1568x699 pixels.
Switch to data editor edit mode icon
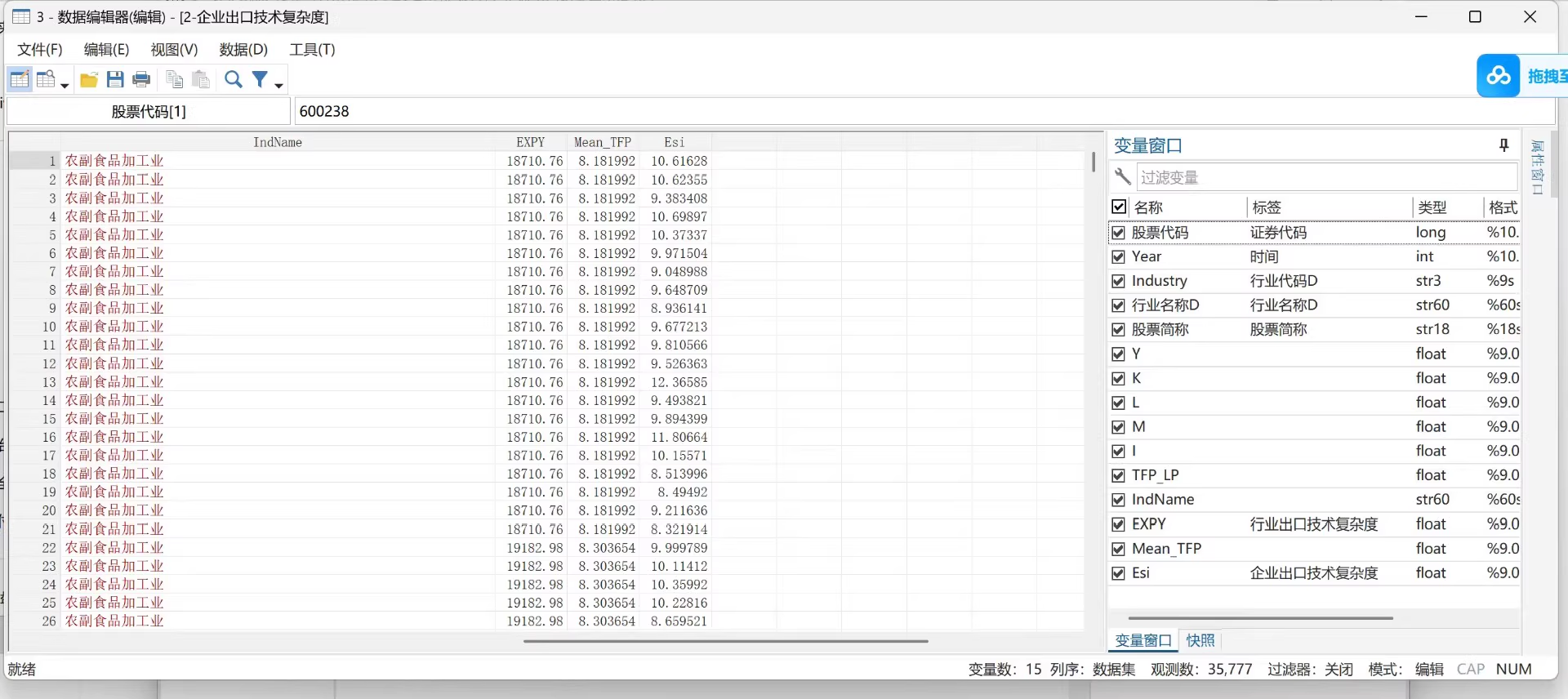(20, 79)
